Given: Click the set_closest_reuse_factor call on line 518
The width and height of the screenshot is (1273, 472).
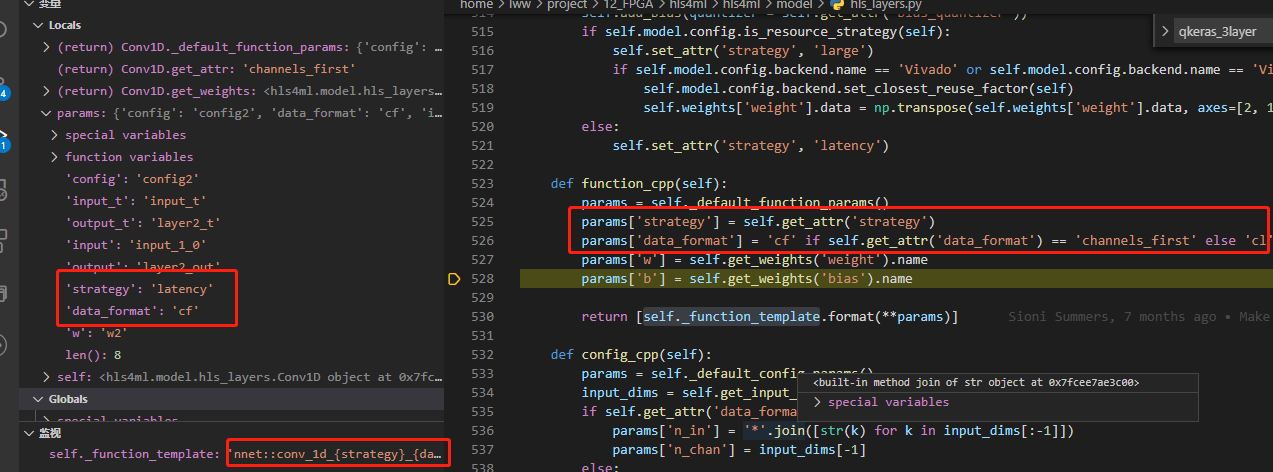Looking at the screenshot, I should [x=859, y=89].
